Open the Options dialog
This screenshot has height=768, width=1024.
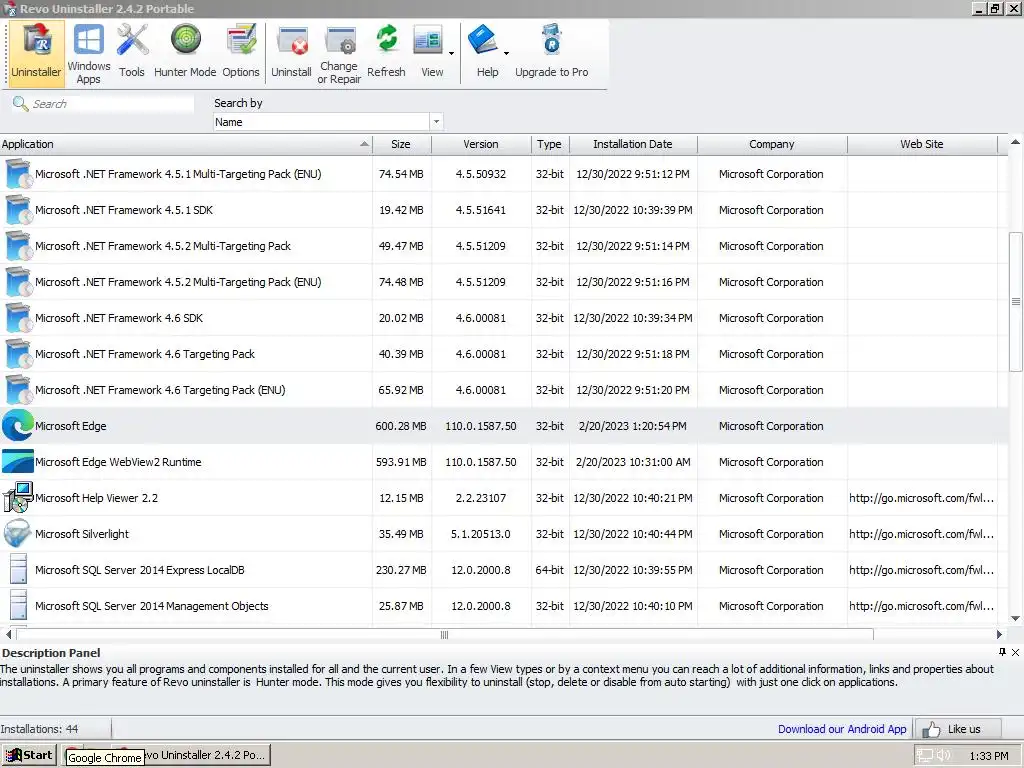241,52
